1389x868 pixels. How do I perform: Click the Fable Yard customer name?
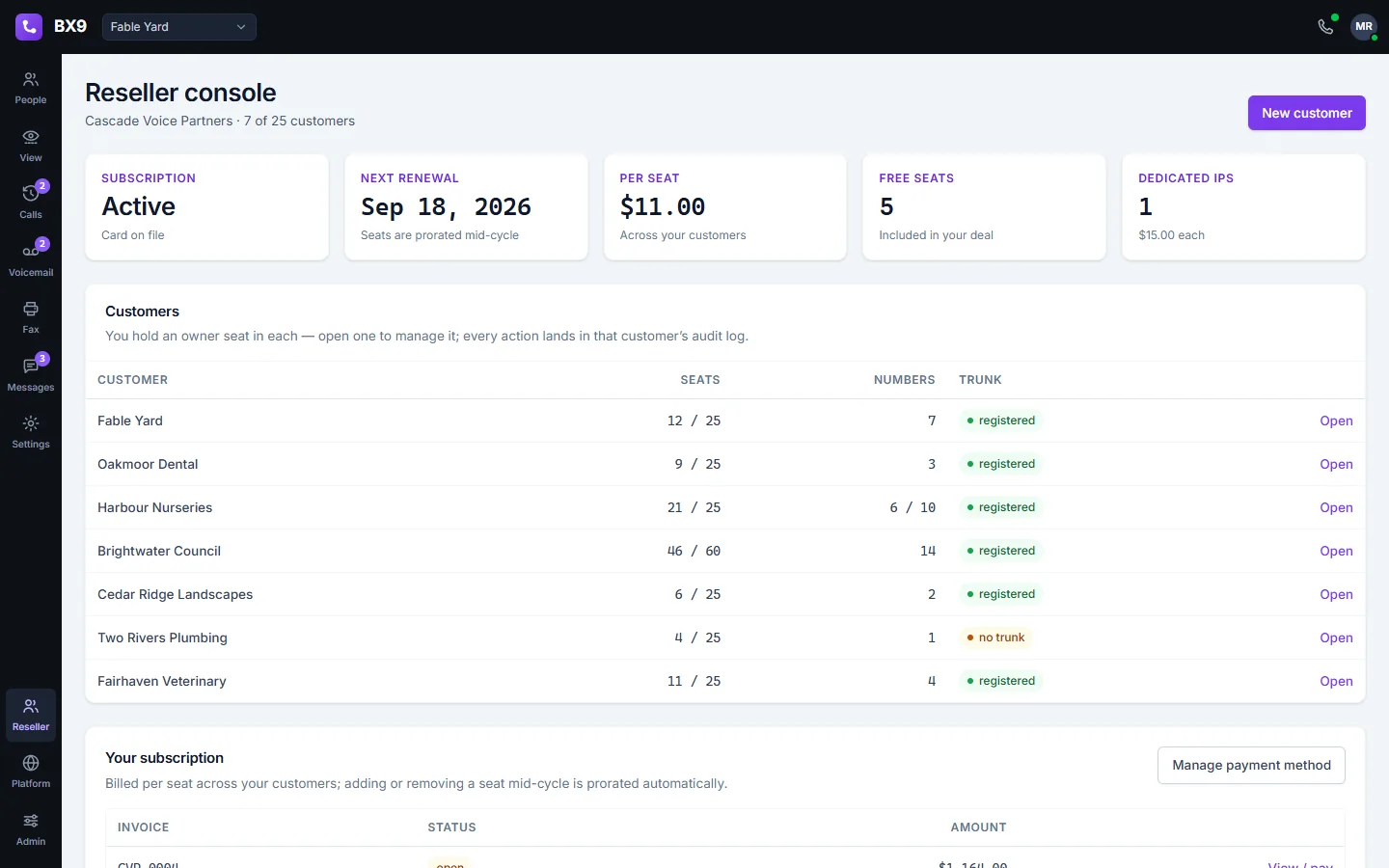130,420
